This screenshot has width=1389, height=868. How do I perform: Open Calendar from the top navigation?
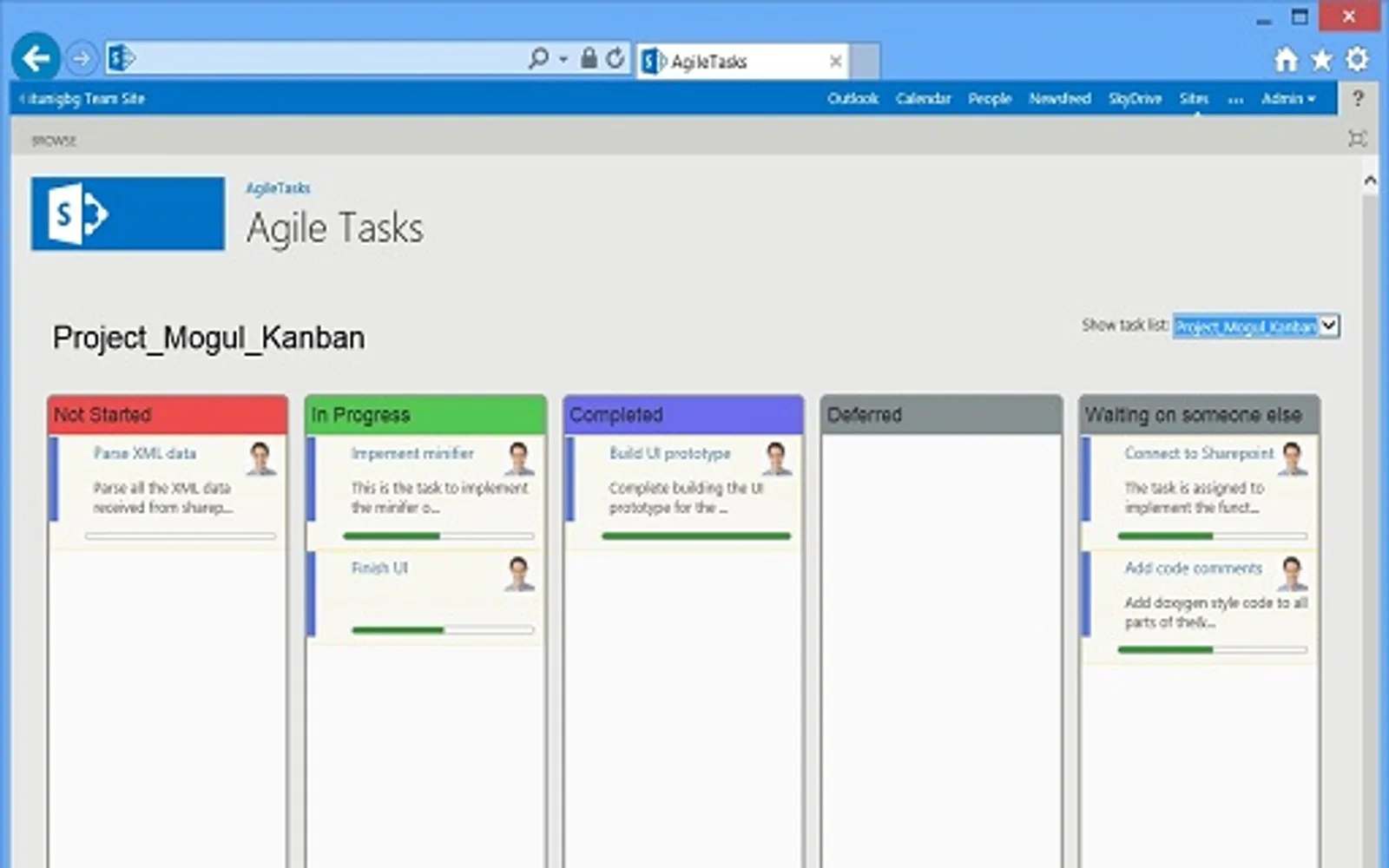click(923, 99)
